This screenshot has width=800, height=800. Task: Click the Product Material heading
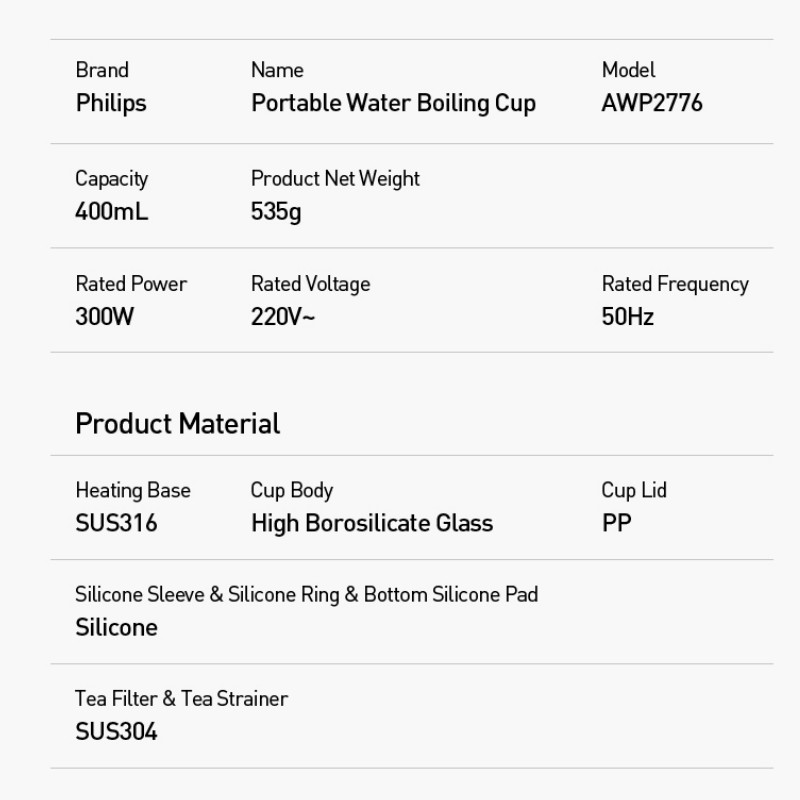click(178, 423)
